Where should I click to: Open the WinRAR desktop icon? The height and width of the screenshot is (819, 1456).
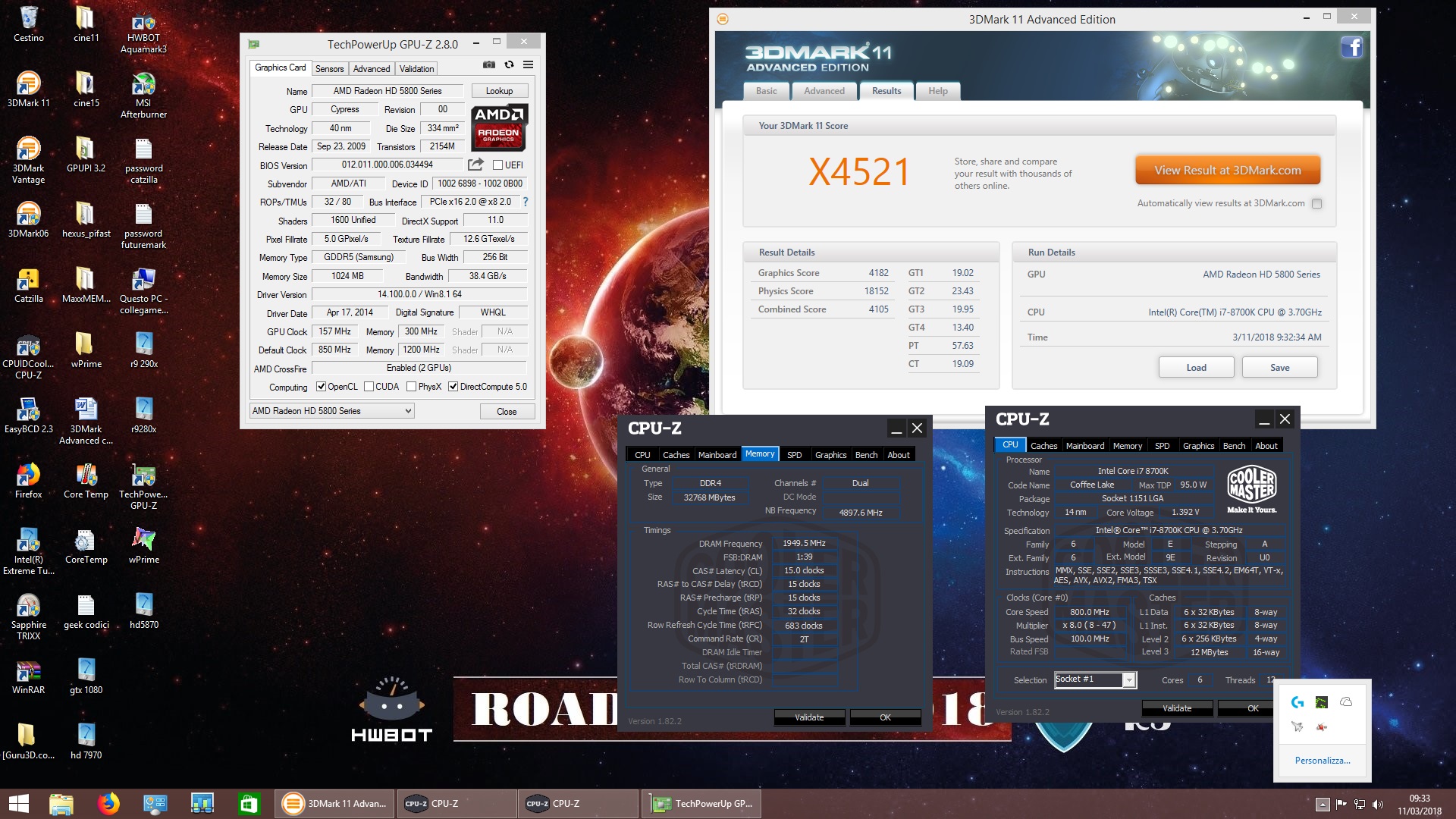[29, 676]
